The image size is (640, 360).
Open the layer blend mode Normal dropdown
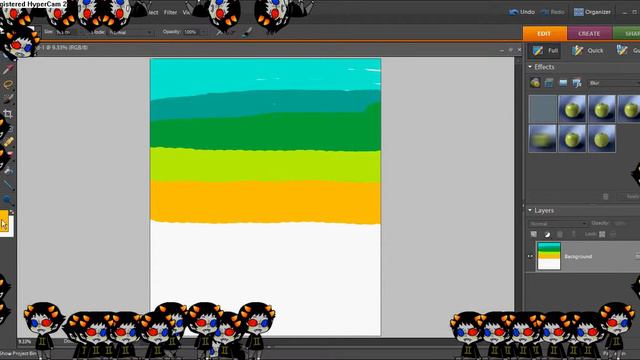pyautogui.click(x=558, y=224)
